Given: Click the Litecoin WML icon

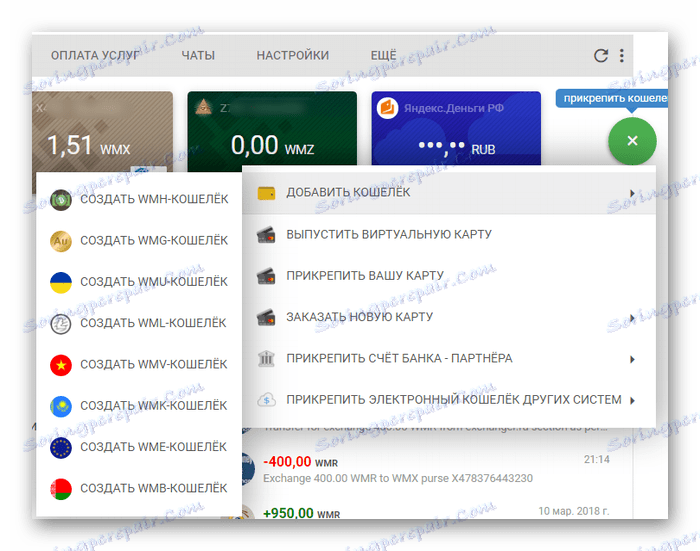Looking at the screenshot, I should tap(61, 324).
